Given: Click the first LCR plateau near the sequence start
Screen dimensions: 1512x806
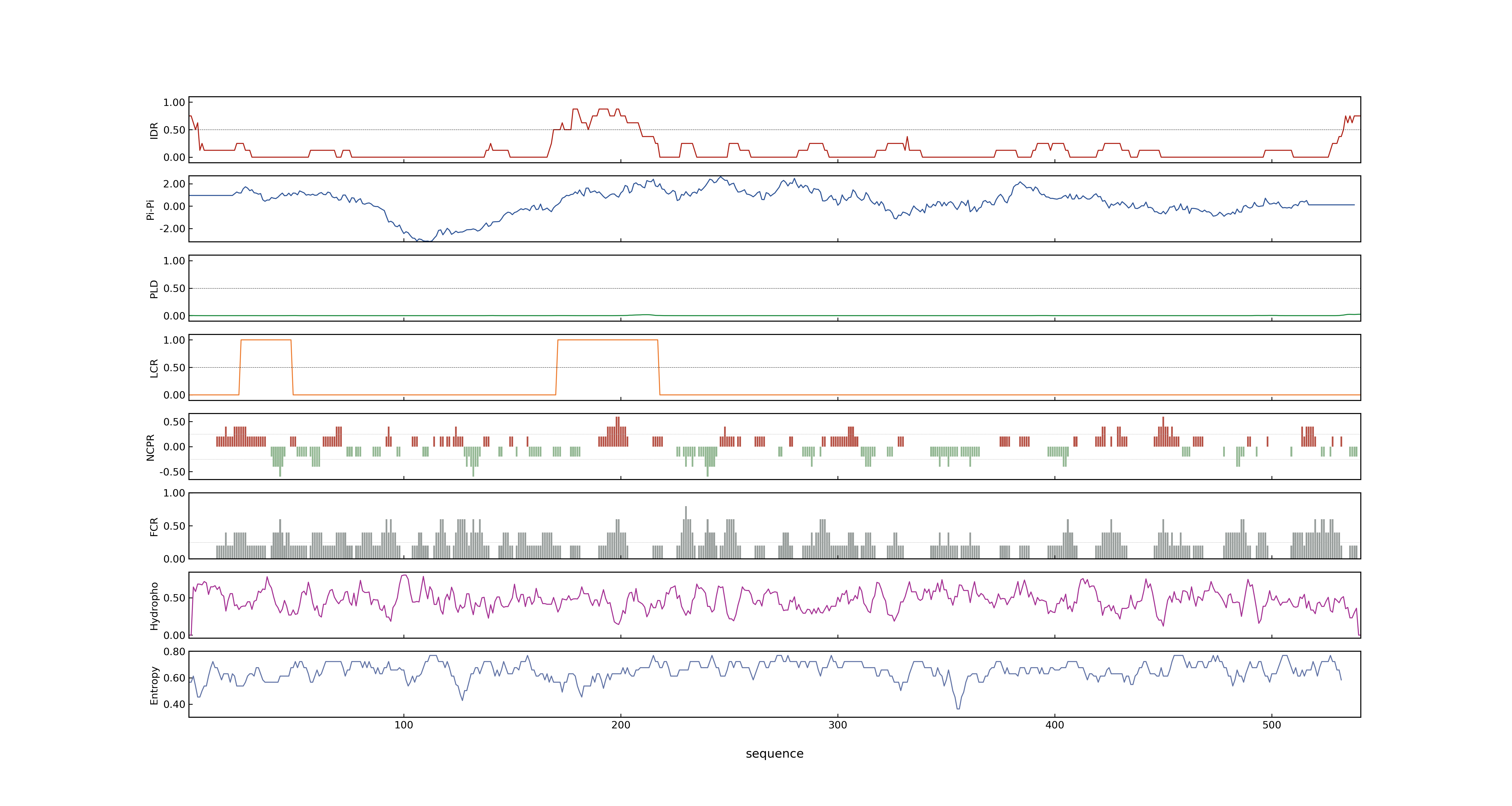Looking at the screenshot, I should point(266,340).
